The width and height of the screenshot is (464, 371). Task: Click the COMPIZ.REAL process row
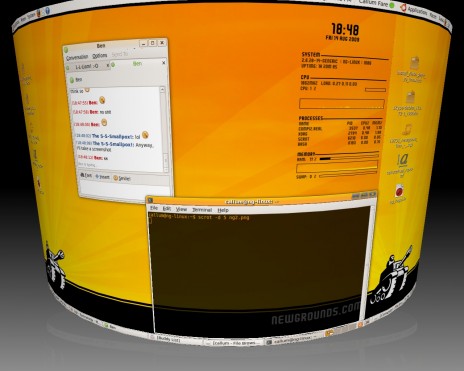(x=339, y=128)
